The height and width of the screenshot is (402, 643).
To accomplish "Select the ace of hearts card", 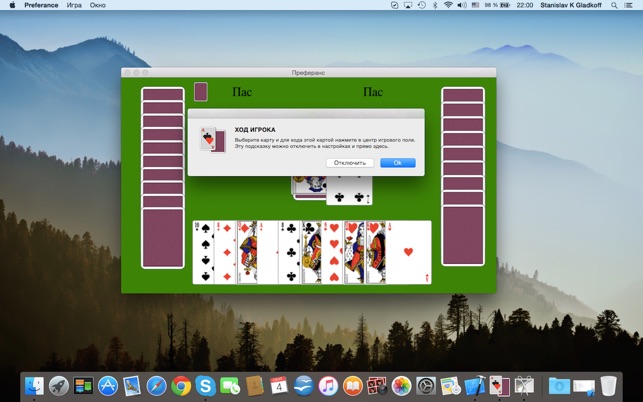I will click(410, 252).
